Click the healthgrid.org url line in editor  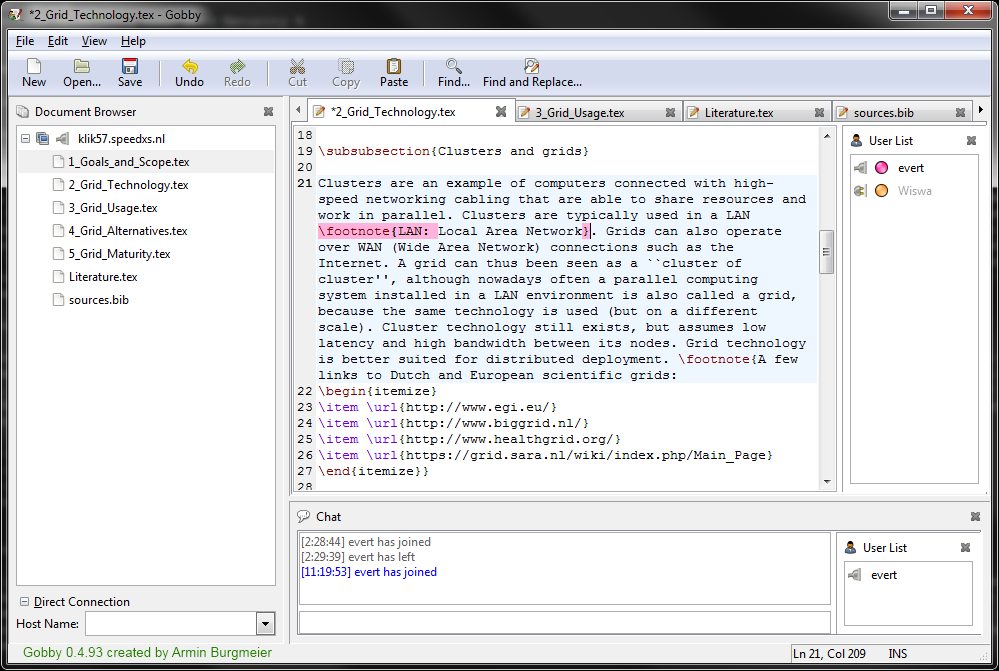point(469,439)
